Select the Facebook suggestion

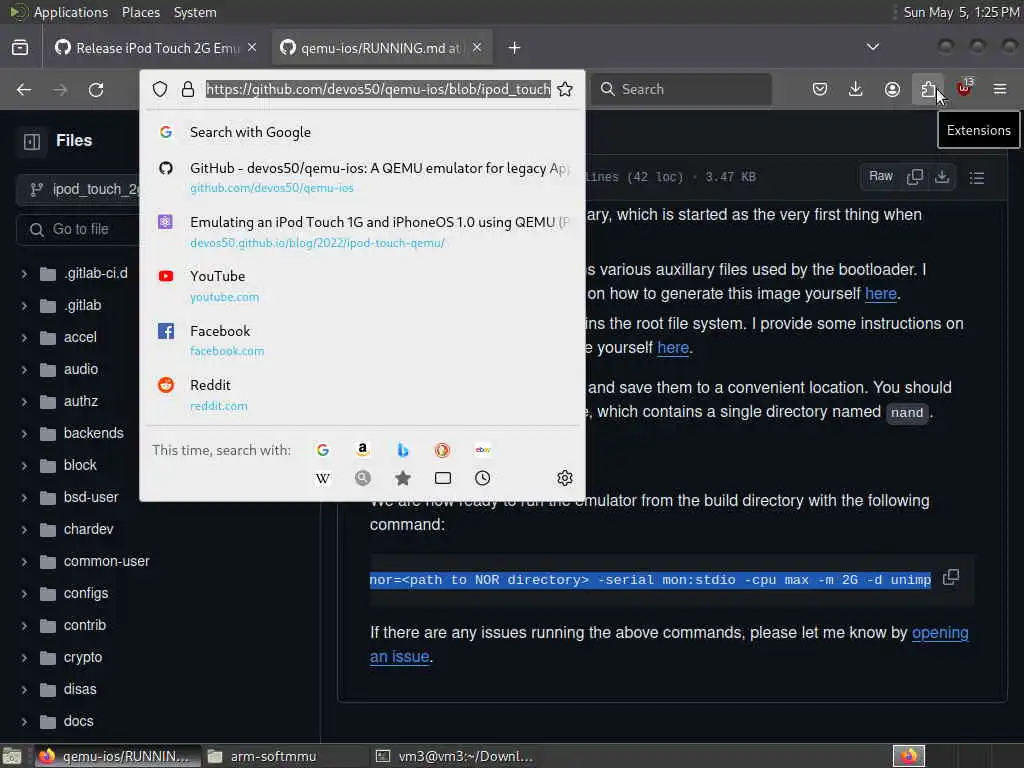tap(362, 340)
